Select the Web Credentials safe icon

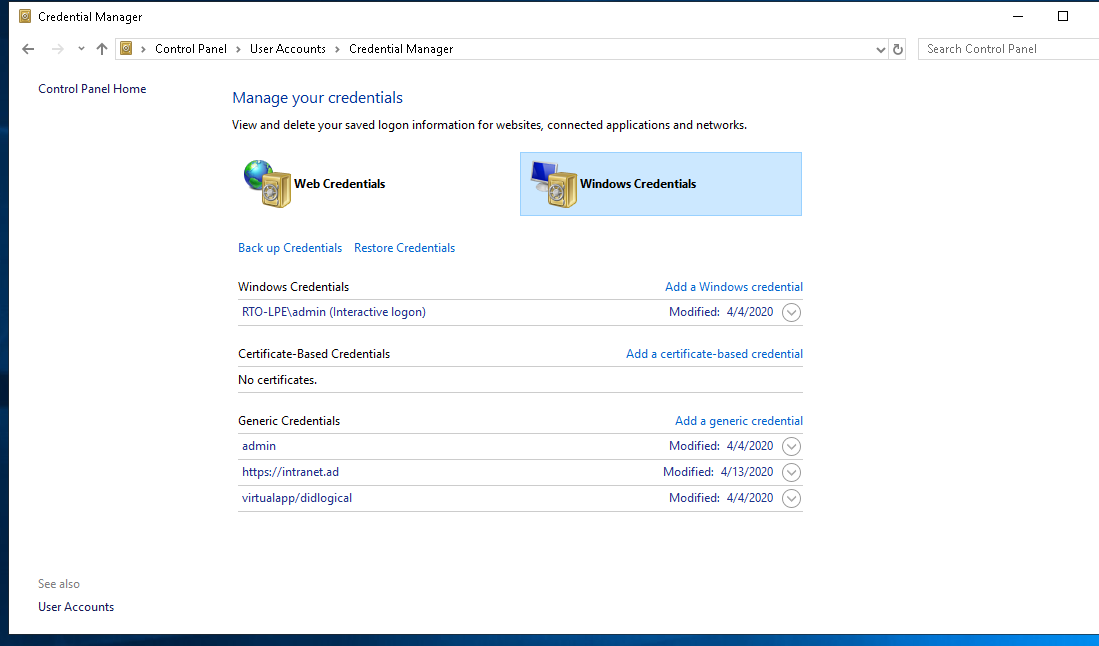click(x=267, y=184)
